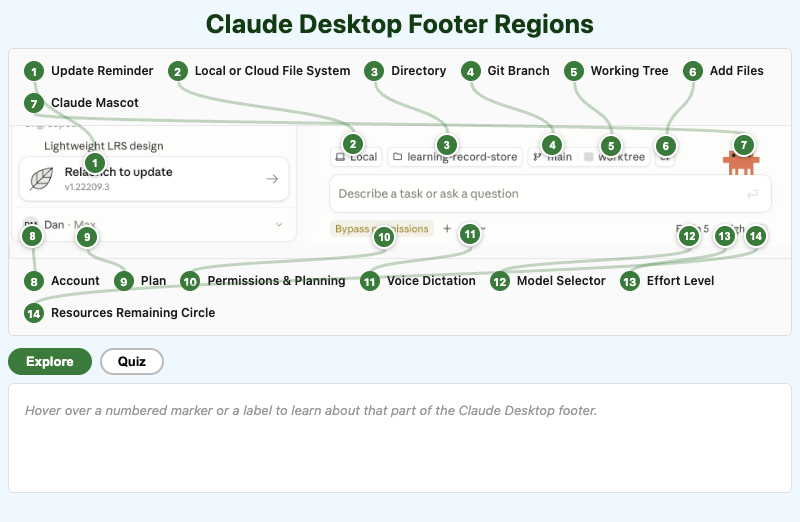The image size is (800, 522).
Task: Pick the Resources Remaining Circle legend label
Action: [x=133, y=313]
